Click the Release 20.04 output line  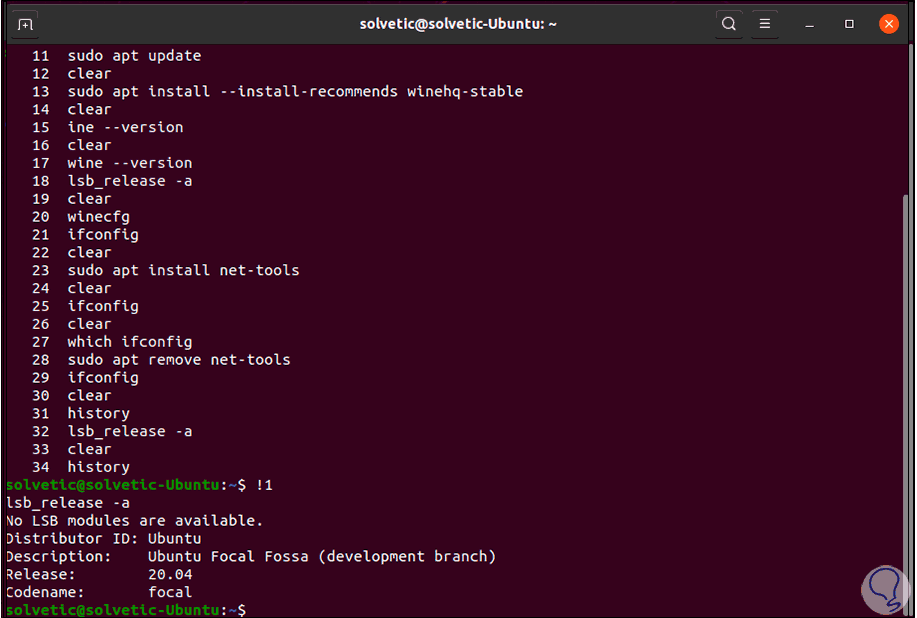pyautogui.click(x=100, y=574)
